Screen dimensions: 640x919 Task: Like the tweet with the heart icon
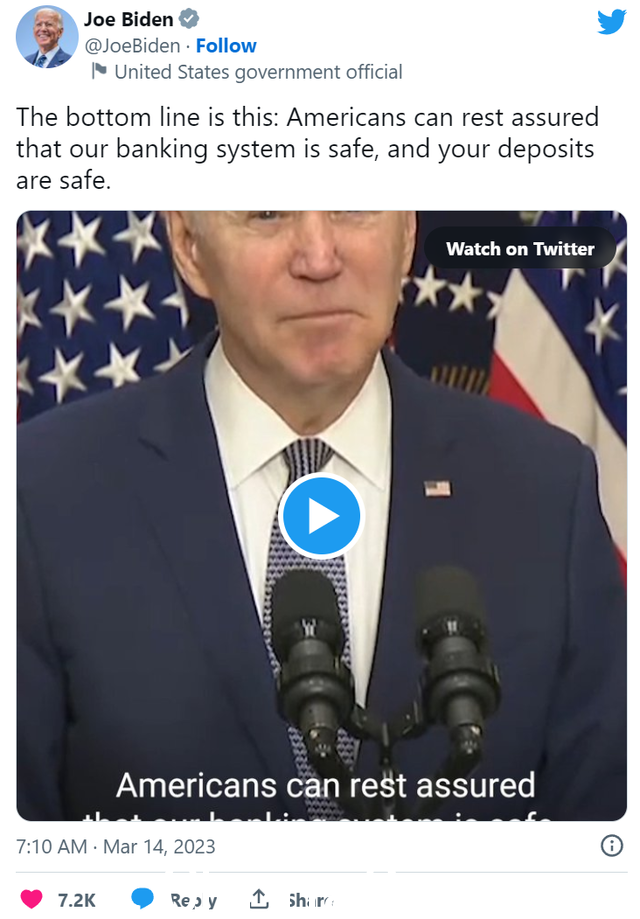[32, 898]
